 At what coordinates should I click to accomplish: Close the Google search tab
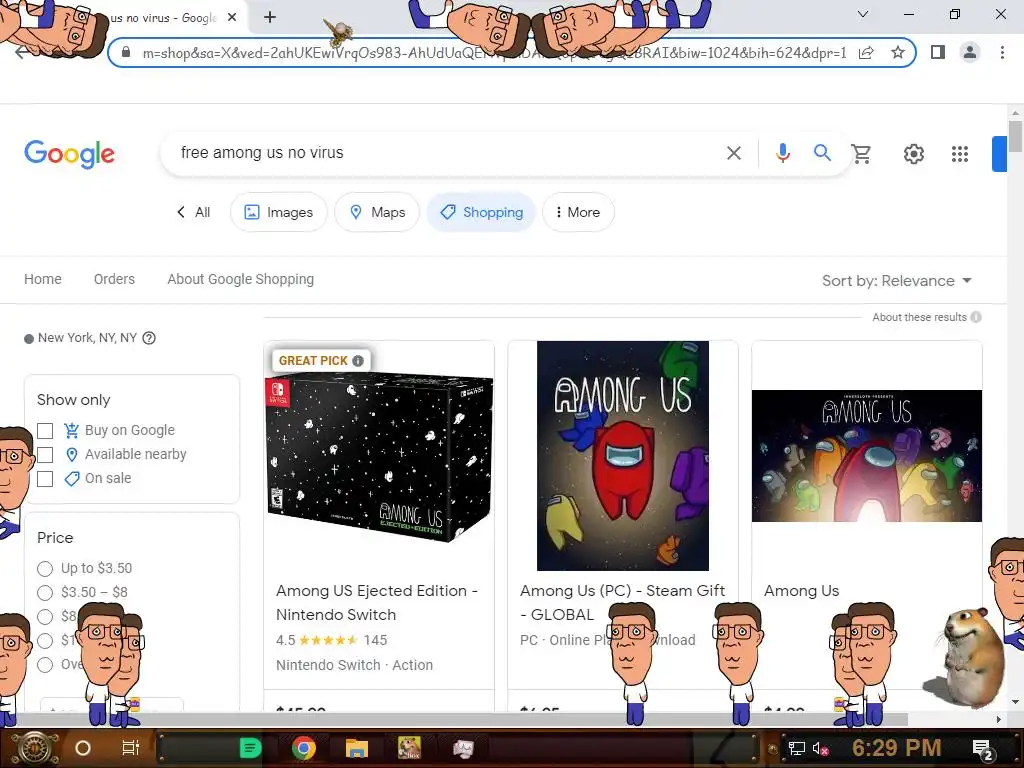coord(232,18)
